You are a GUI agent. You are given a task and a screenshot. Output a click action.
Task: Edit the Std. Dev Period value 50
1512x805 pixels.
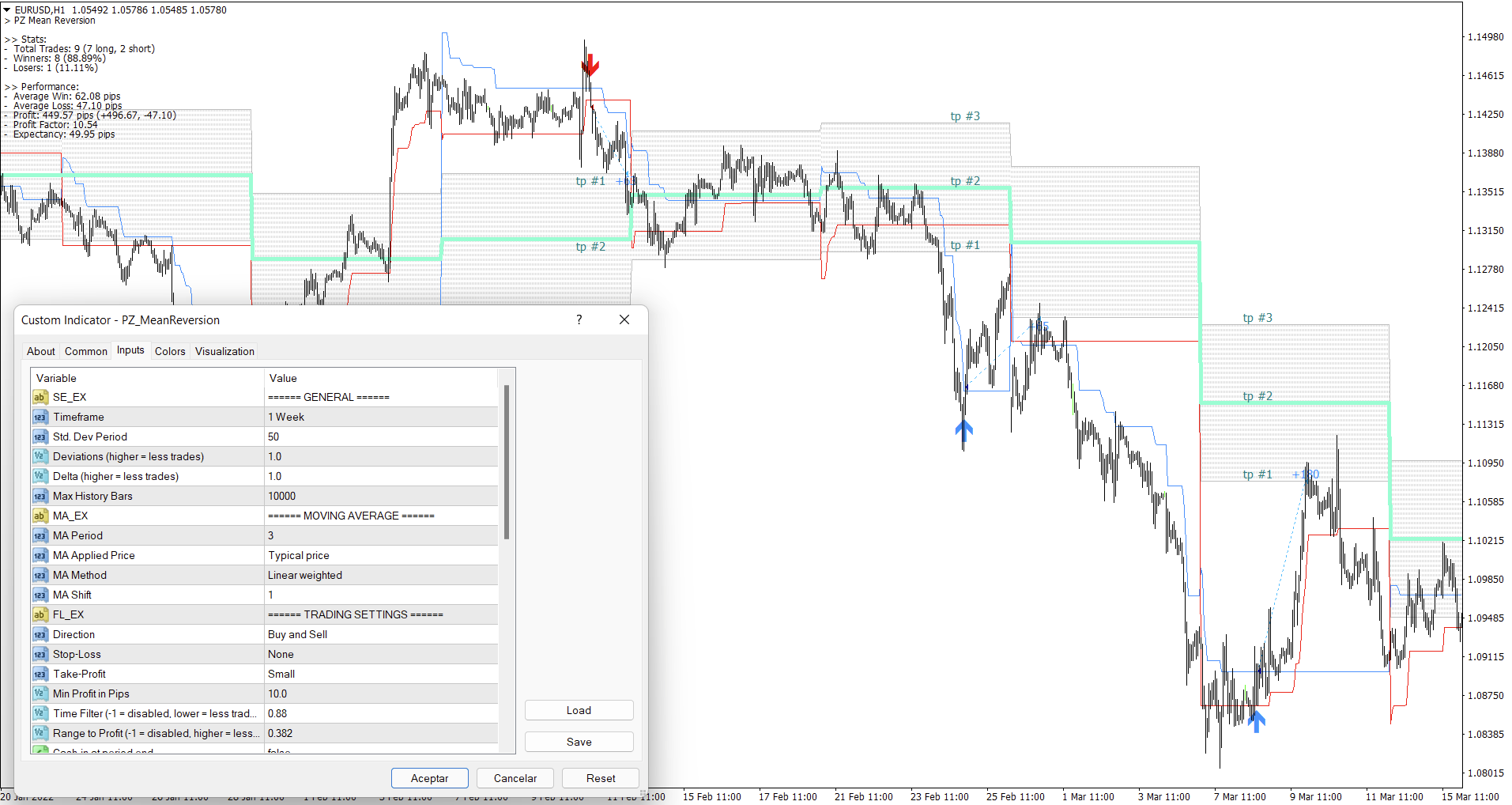pos(382,437)
